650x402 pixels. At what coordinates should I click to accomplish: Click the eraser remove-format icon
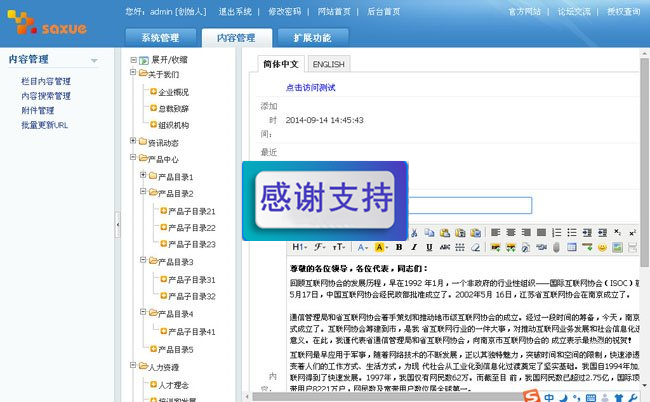pos(475,247)
